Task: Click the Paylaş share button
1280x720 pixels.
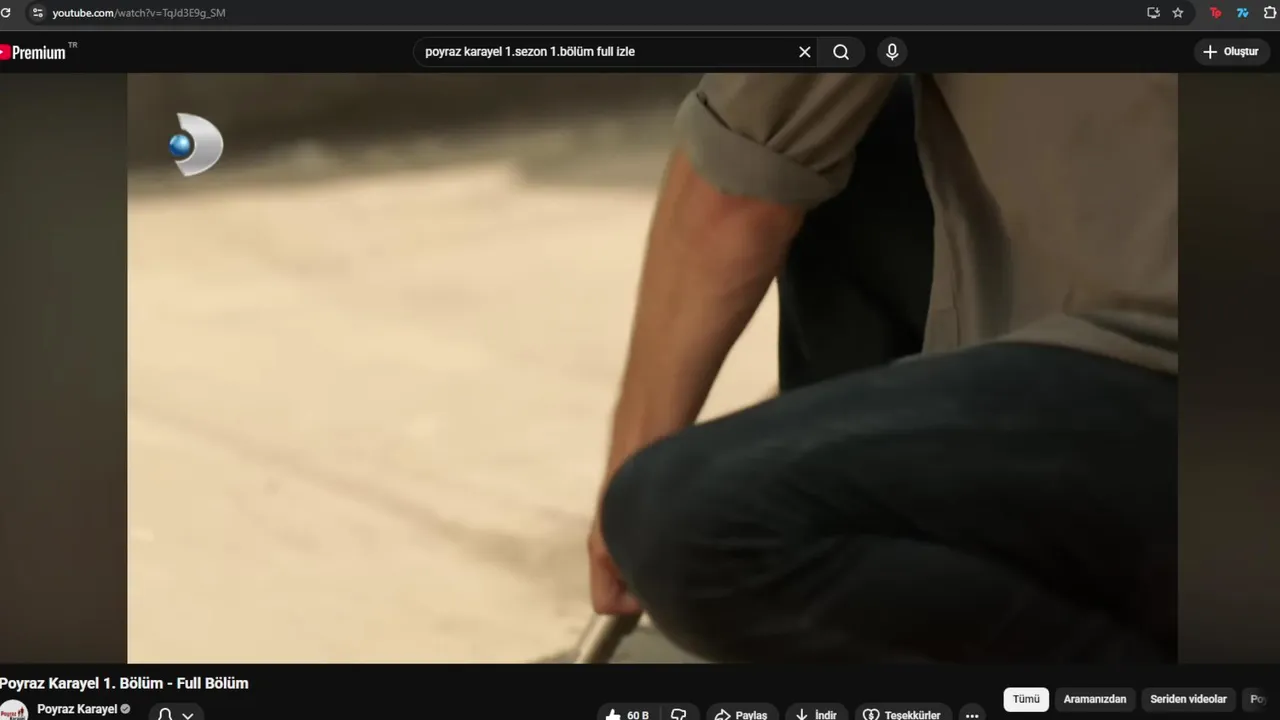Action: 741,714
